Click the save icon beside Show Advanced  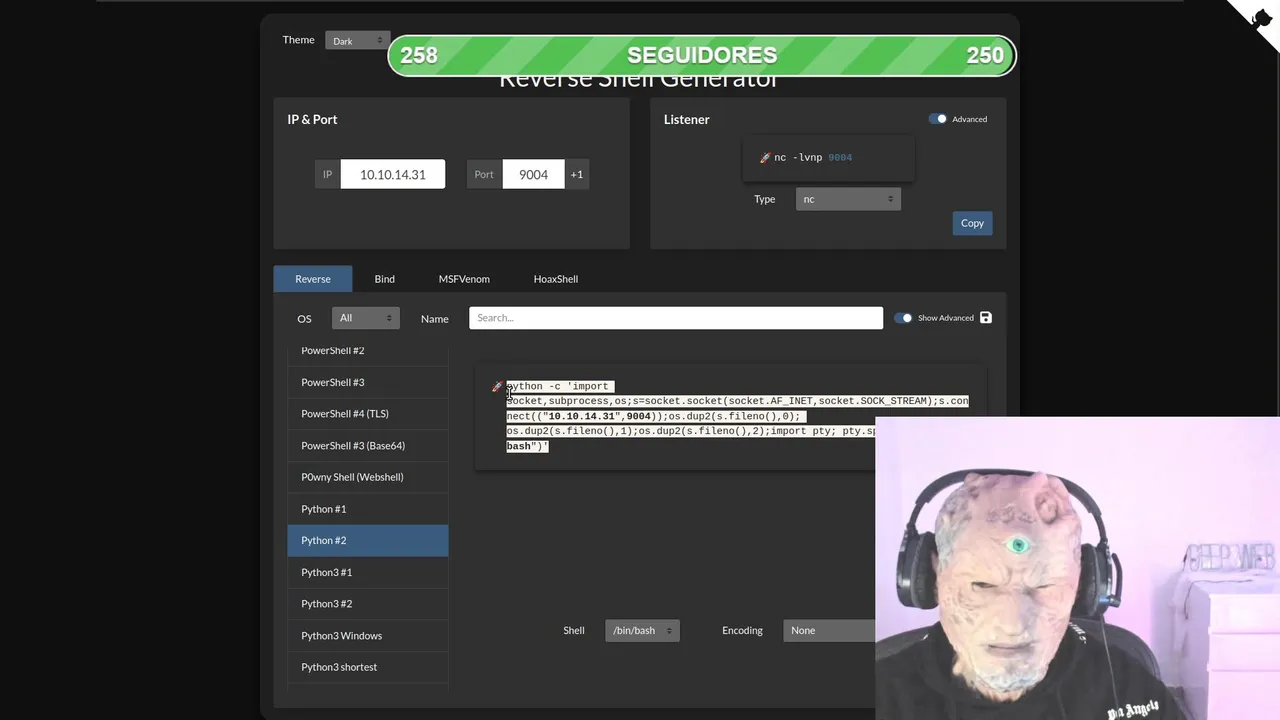coord(986,318)
